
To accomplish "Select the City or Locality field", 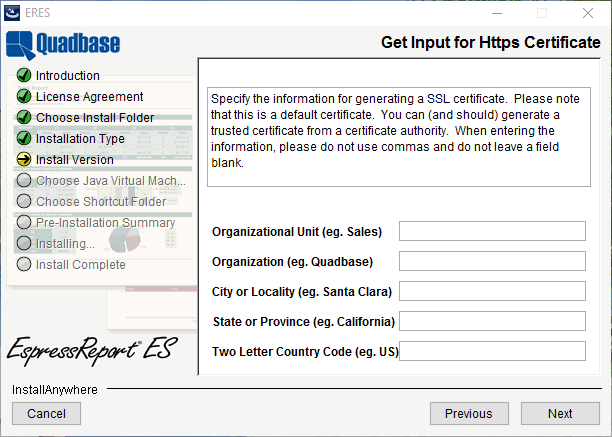I will point(492,291).
